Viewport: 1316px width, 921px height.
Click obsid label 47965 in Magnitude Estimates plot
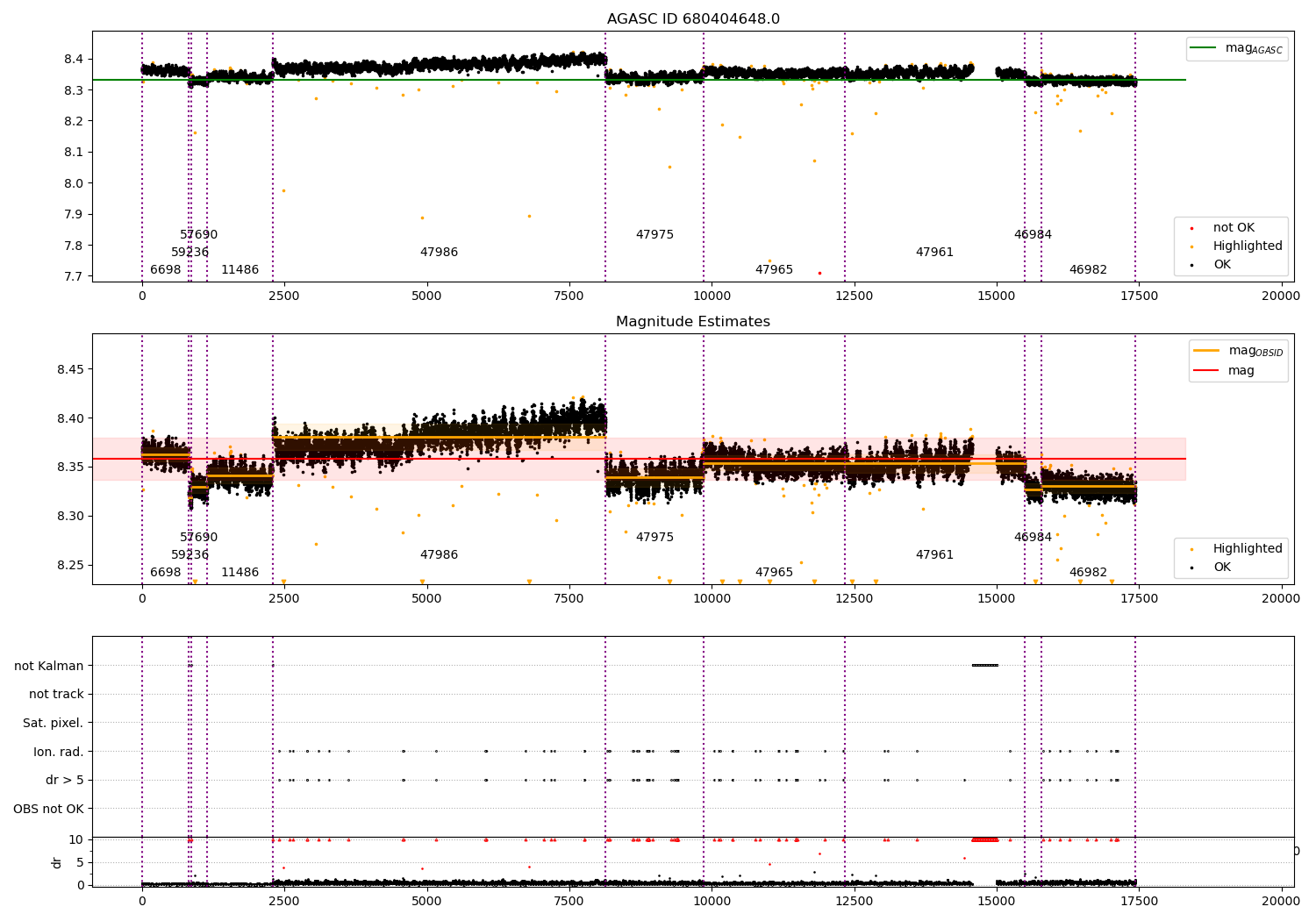pyautogui.click(x=775, y=573)
